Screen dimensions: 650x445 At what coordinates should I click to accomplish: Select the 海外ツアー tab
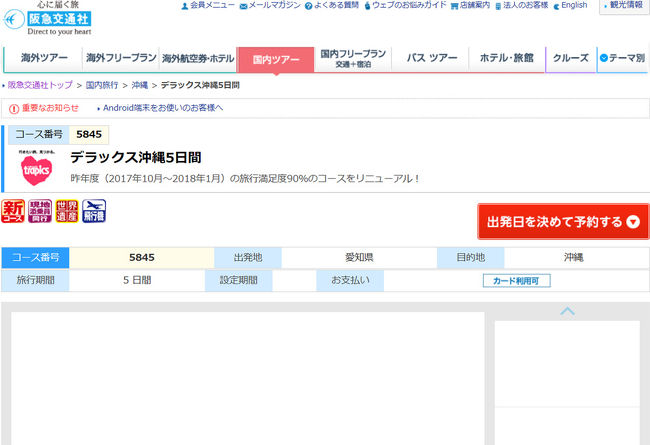coord(44,58)
